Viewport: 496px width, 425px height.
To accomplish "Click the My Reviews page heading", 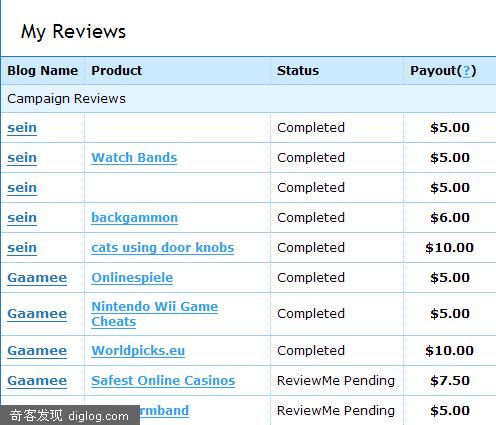I will coord(73,32).
